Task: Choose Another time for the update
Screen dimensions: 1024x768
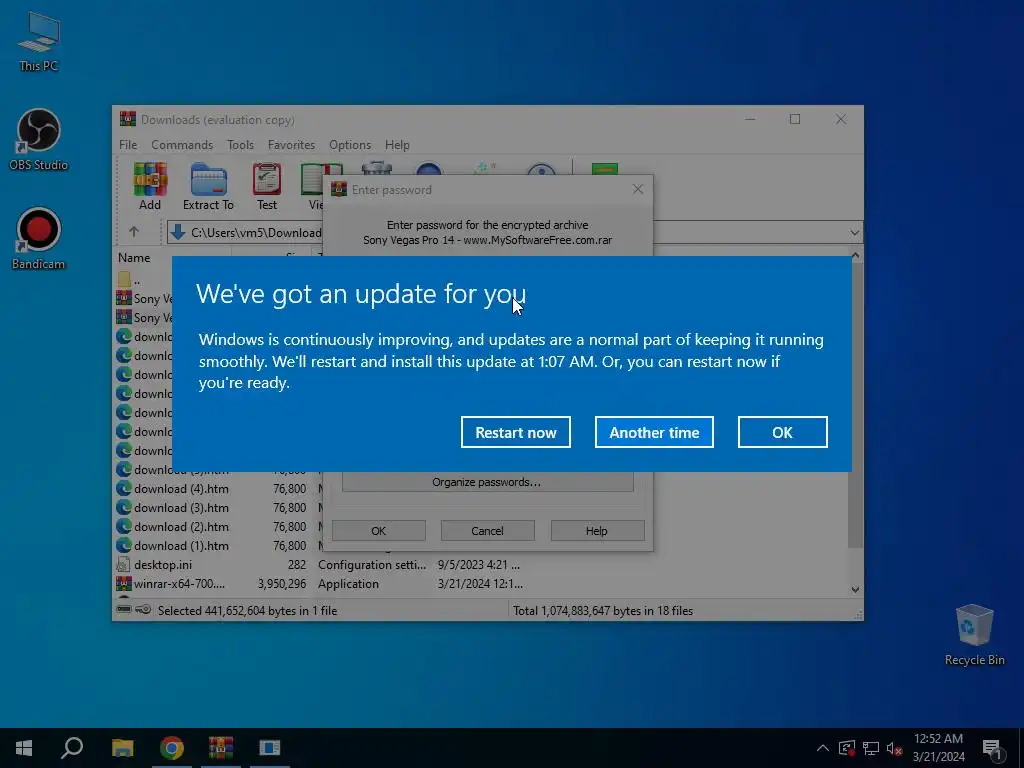Action: pos(654,432)
